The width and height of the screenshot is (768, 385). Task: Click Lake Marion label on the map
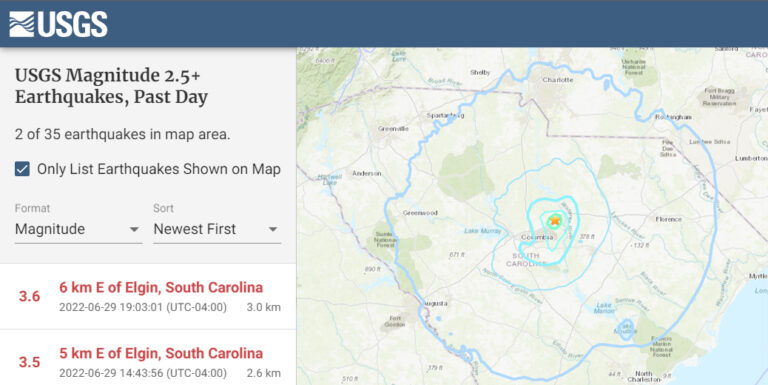pyautogui.click(x=604, y=308)
